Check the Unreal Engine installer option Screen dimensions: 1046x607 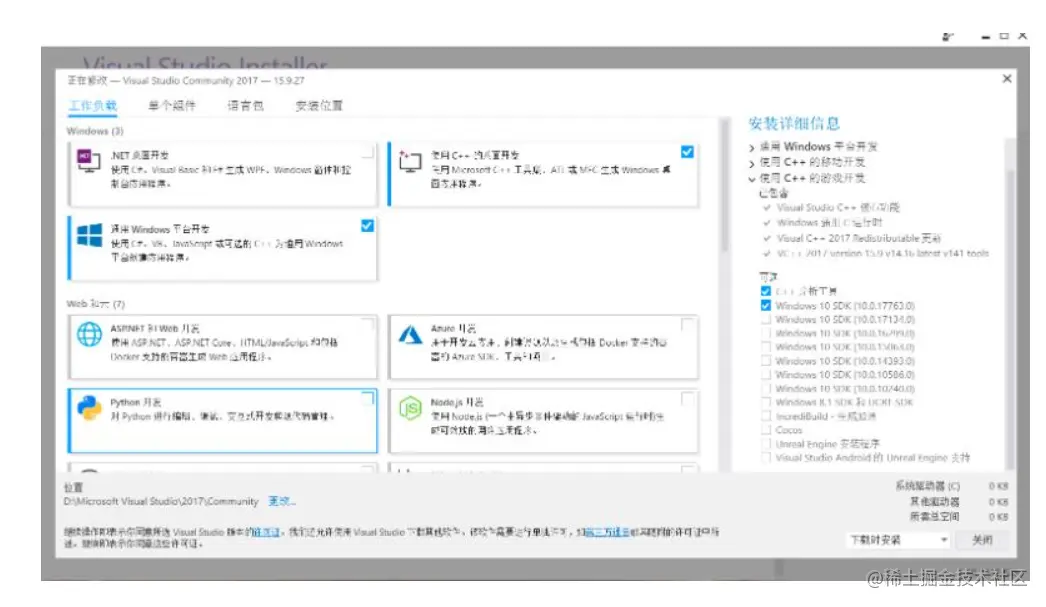[766, 444]
